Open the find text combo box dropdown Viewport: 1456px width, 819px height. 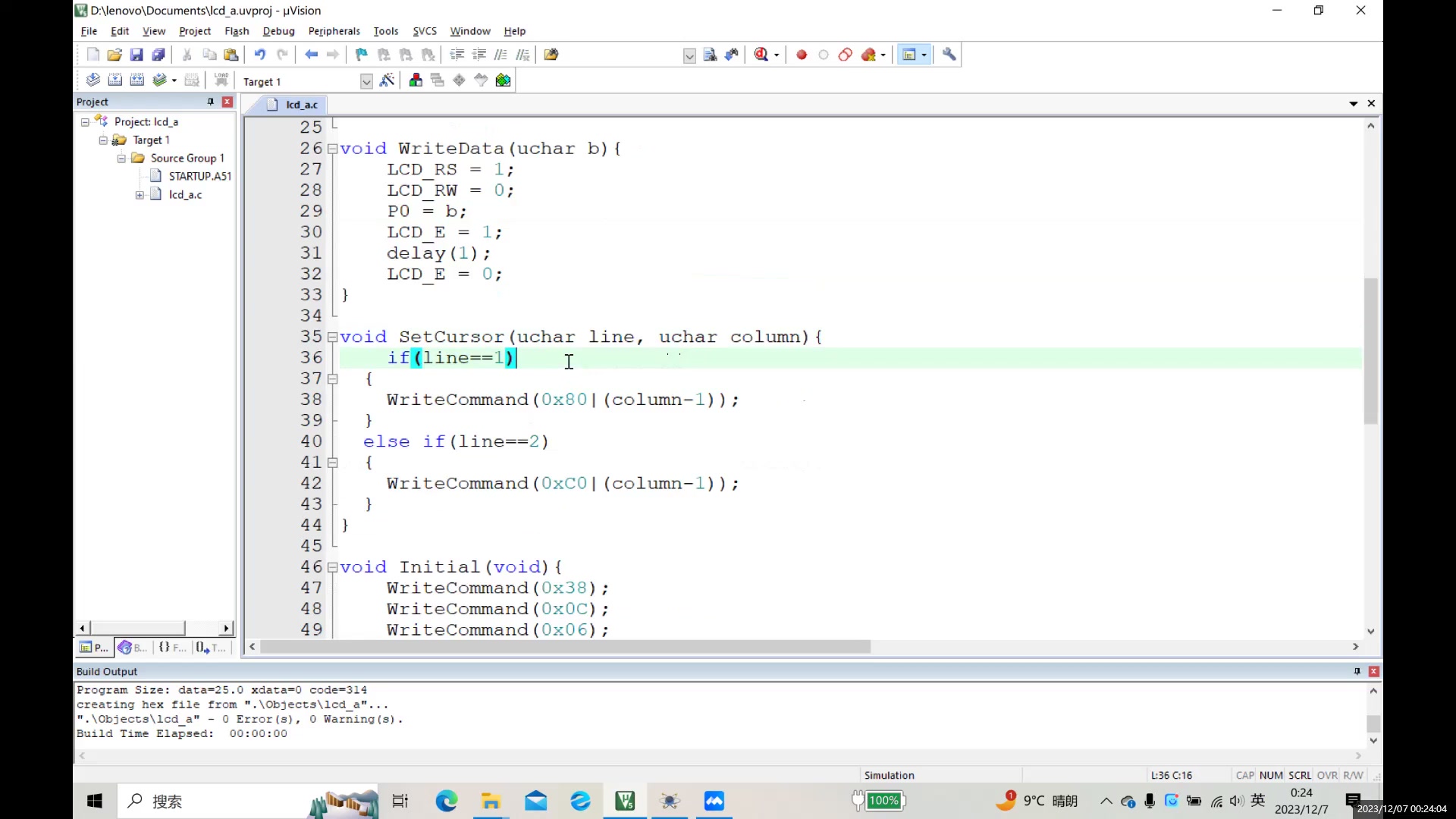(x=689, y=56)
